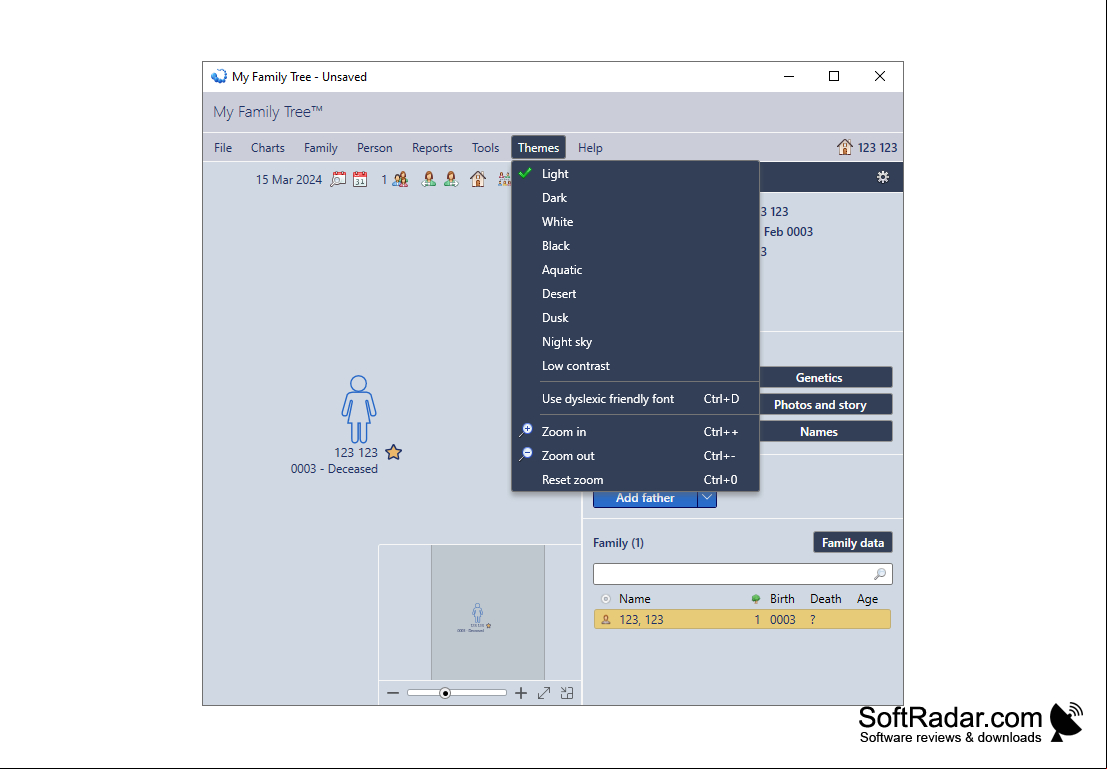Maximize the My Family Tree window
Screen dimensions: 1107x769
click(834, 76)
